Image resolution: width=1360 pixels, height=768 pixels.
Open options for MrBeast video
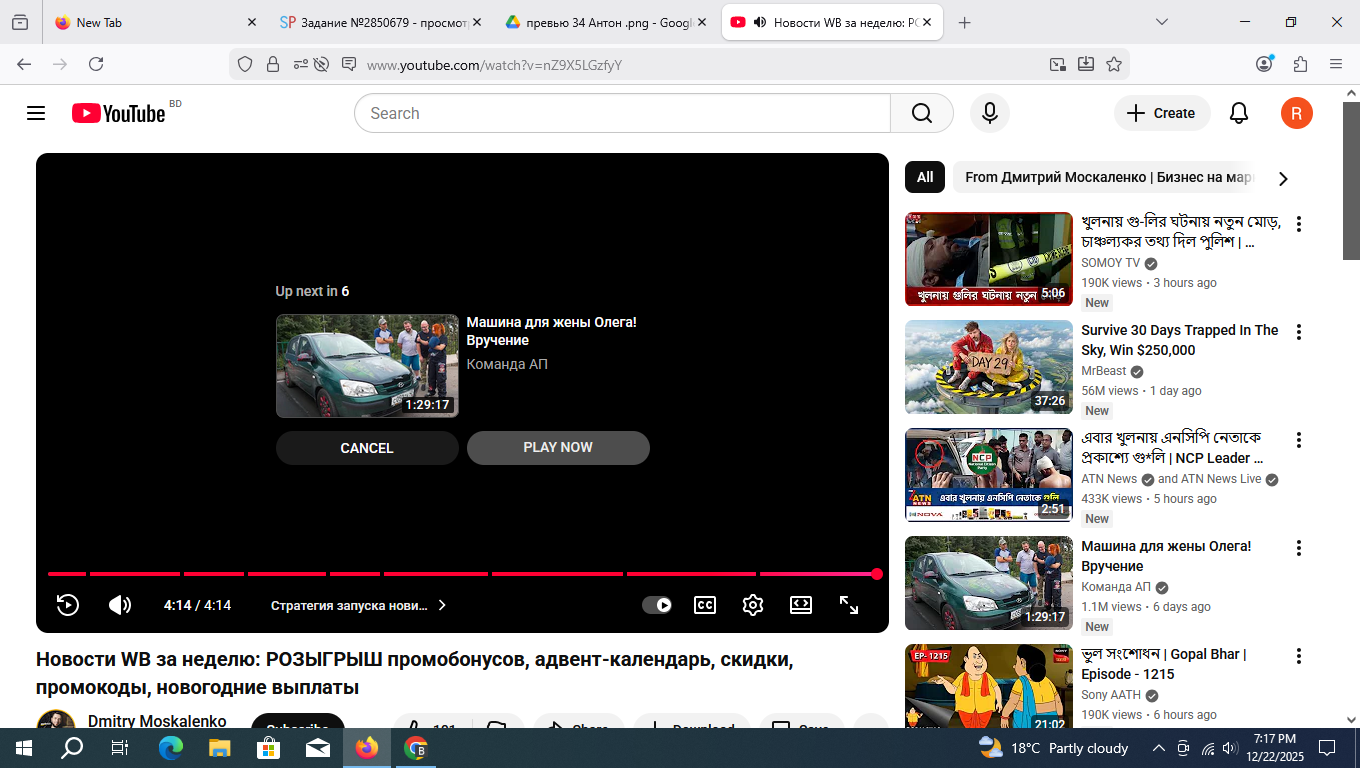pos(1299,332)
